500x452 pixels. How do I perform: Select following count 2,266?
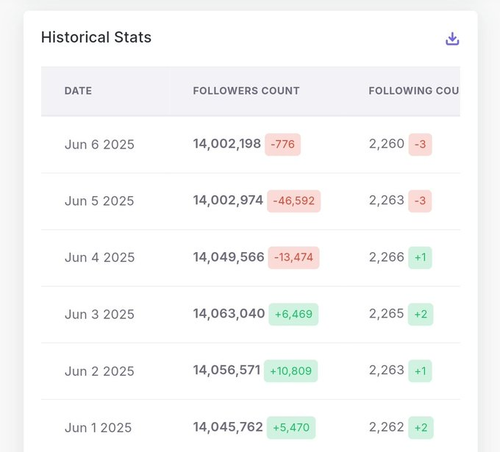(x=386, y=257)
